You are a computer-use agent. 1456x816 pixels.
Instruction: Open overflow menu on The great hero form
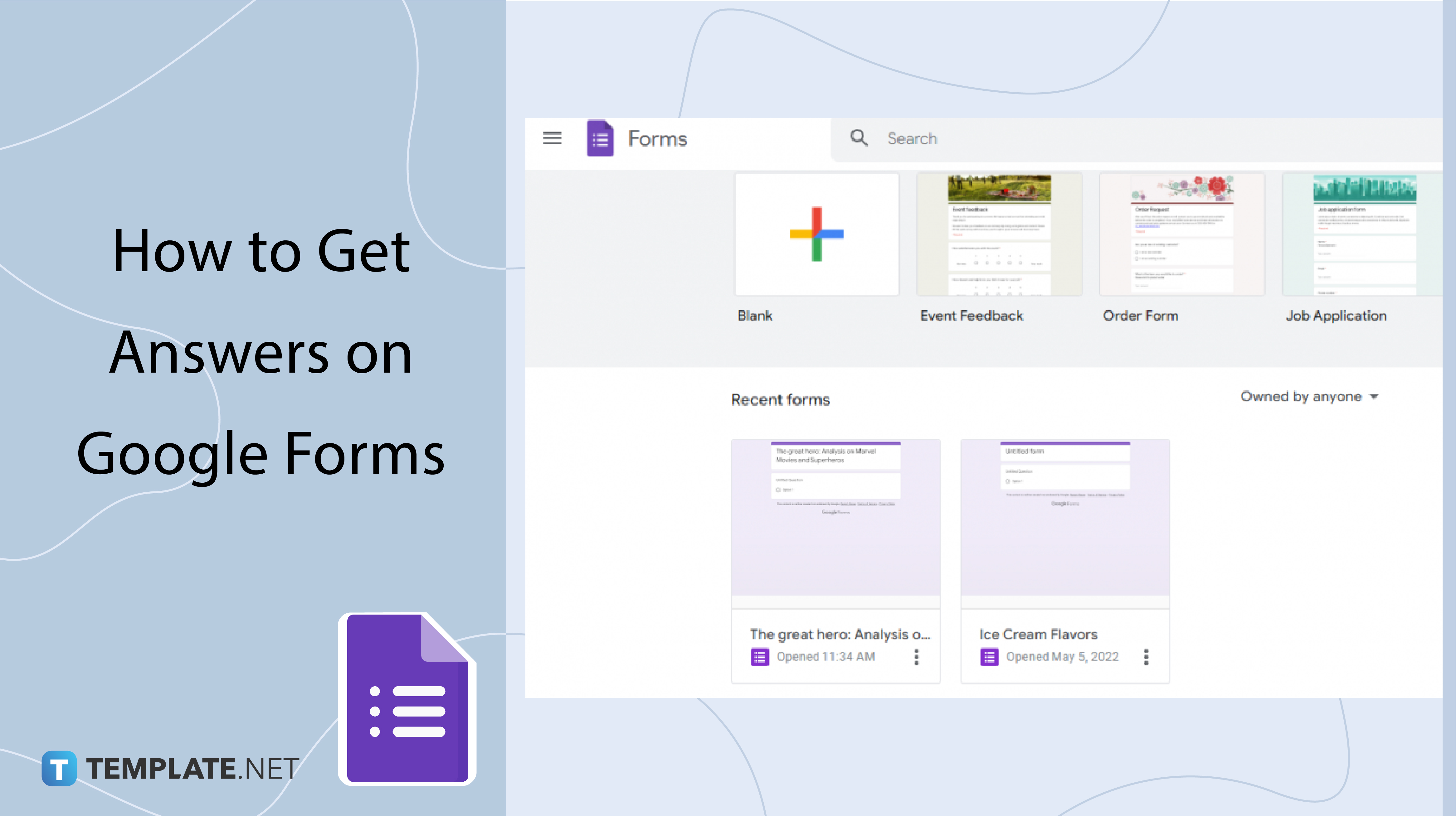tap(917, 657)
